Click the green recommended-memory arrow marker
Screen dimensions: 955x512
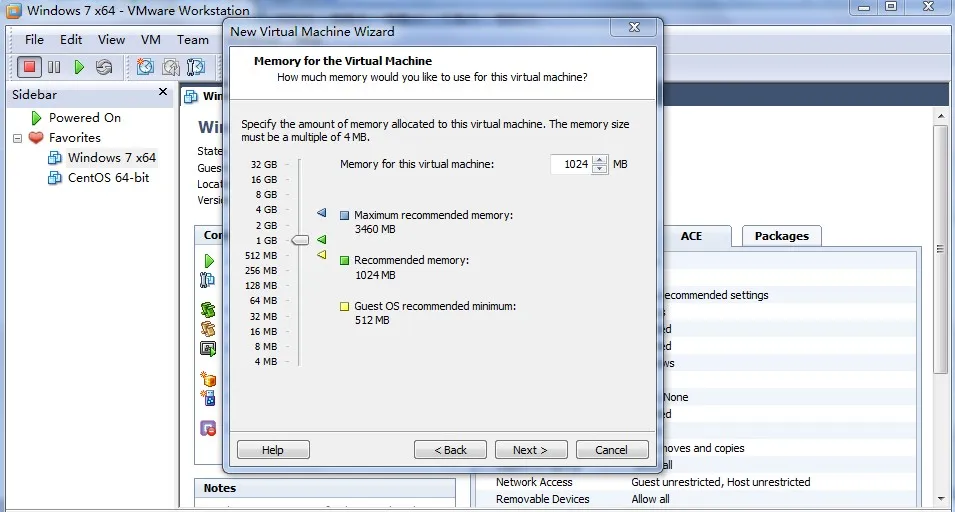pos(322,240)
